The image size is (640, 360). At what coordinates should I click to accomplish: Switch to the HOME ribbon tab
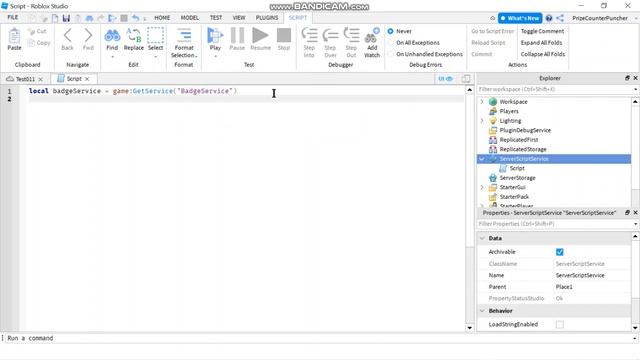(x=162, y=18)
